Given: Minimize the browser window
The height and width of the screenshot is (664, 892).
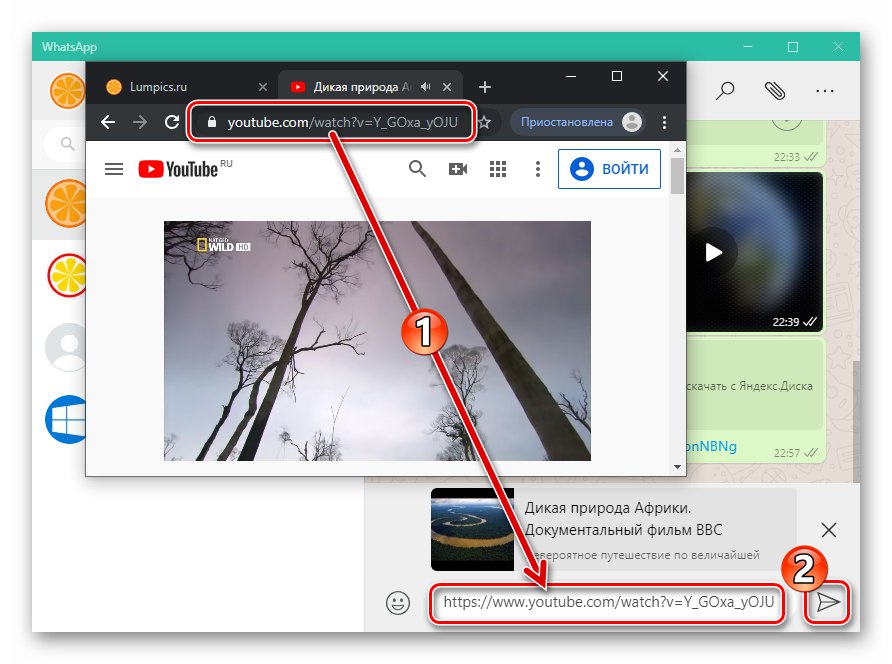Looking at the screenshot, I should click(571, 76).
